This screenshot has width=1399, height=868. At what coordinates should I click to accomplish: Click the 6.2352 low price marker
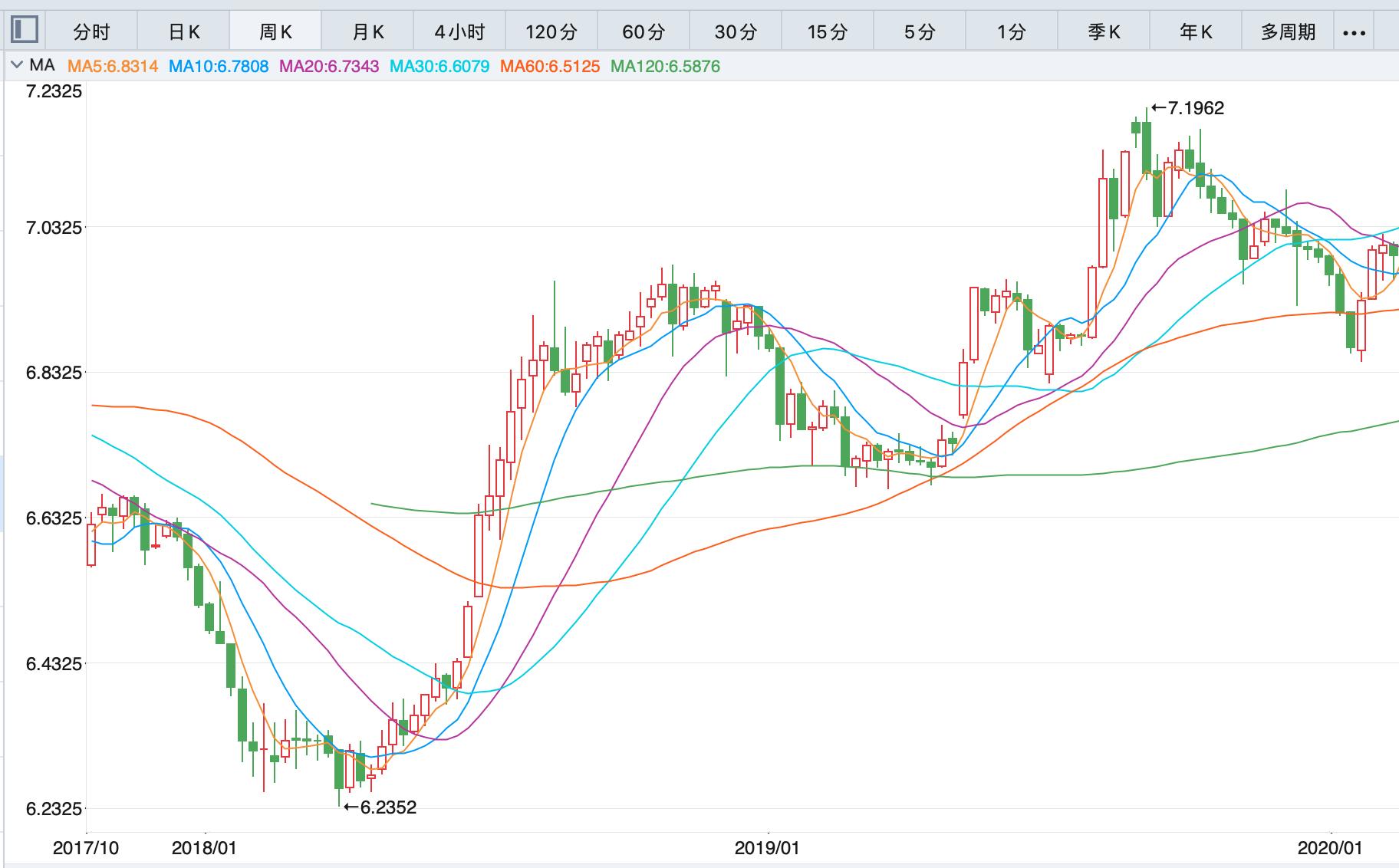click(x=380, y=807)
